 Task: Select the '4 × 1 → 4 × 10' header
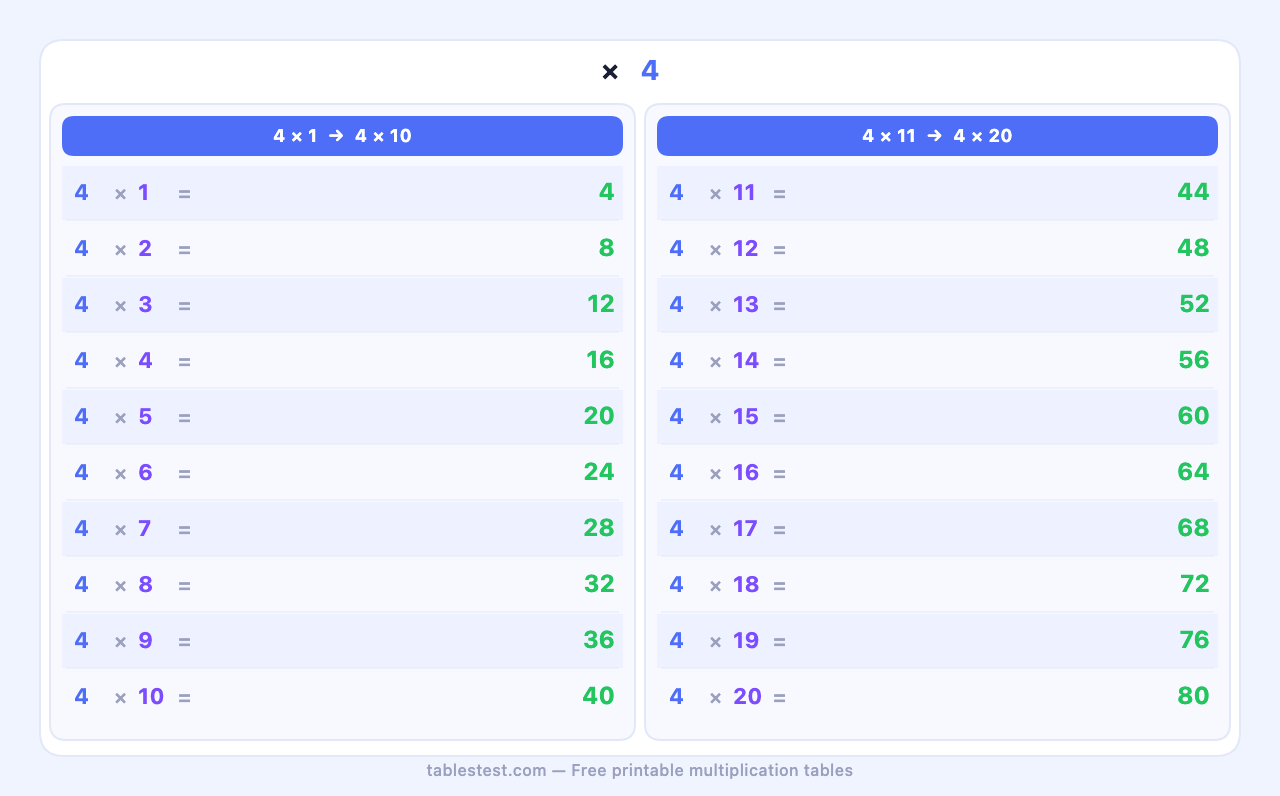[x=342, y=136]
